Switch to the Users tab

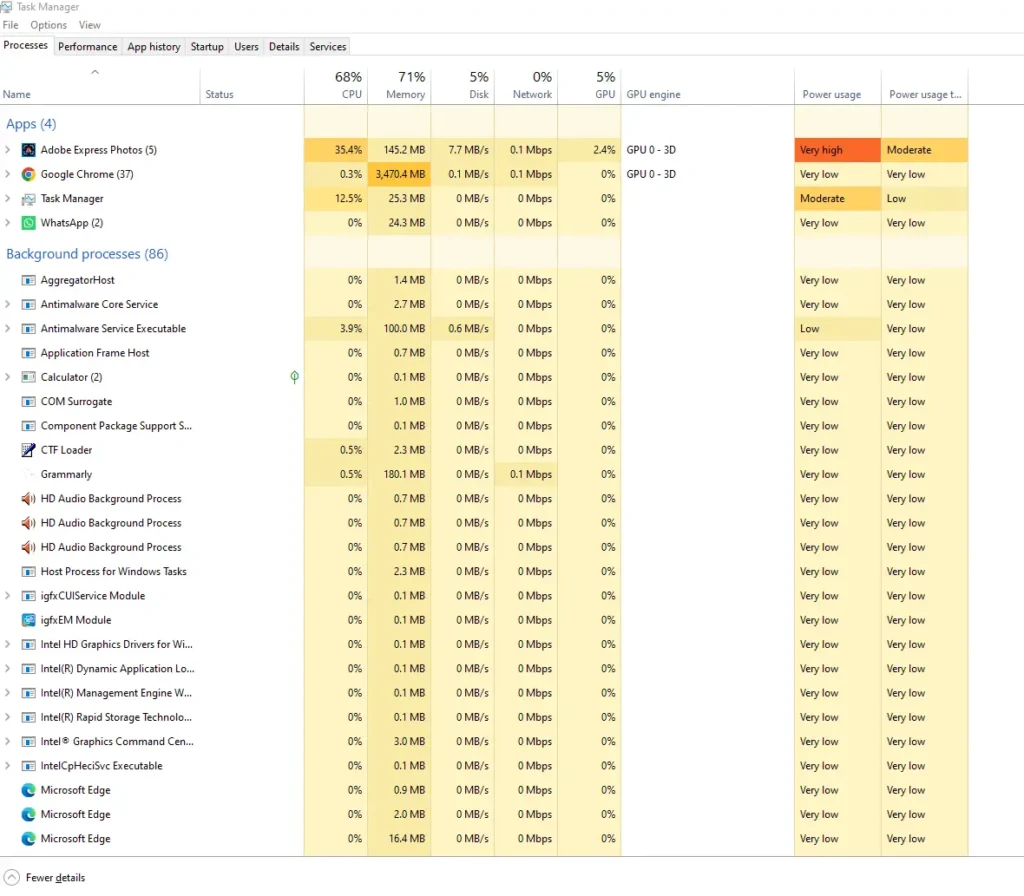246,46
